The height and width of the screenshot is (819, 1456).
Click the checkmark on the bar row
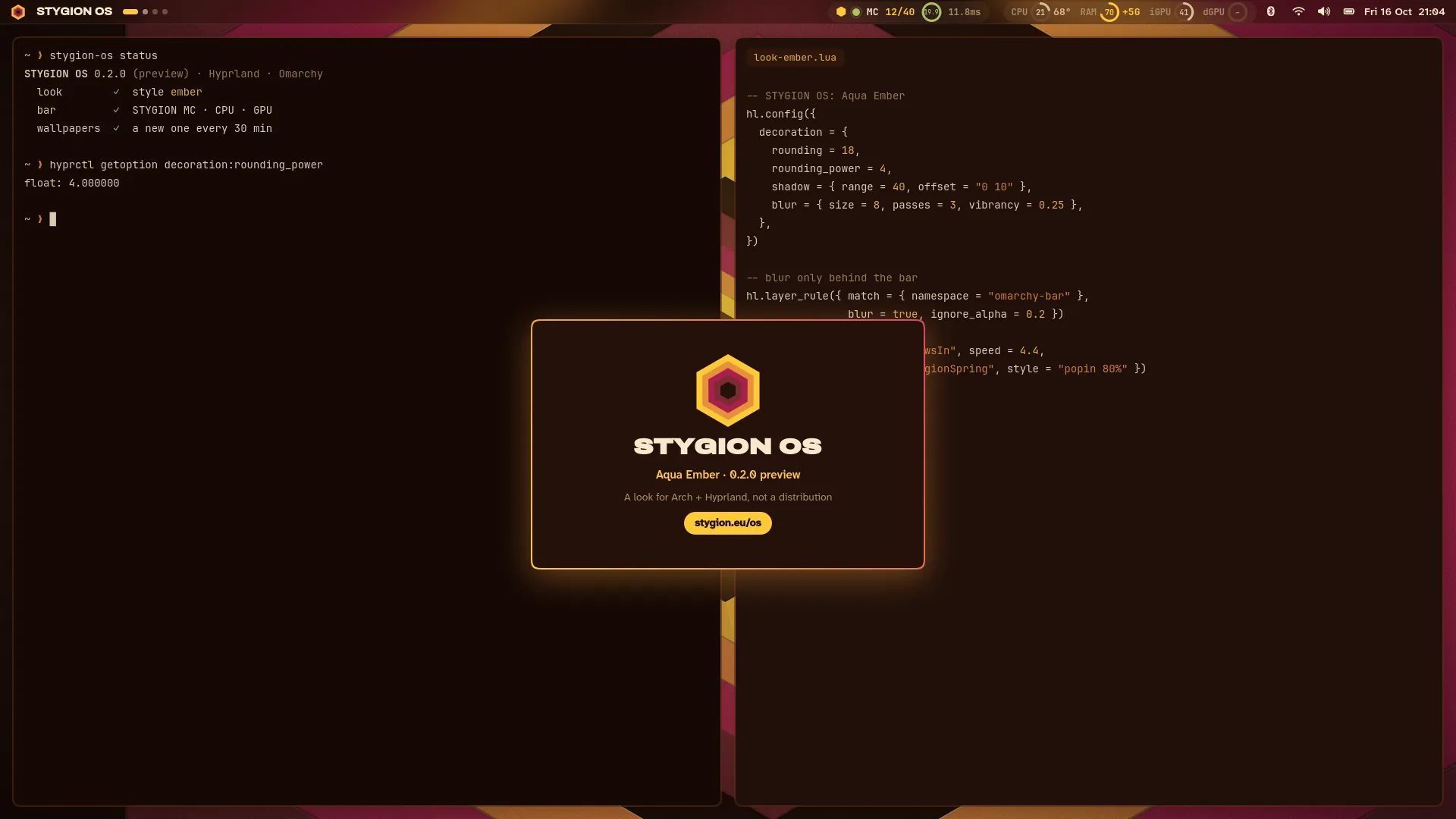116,110
